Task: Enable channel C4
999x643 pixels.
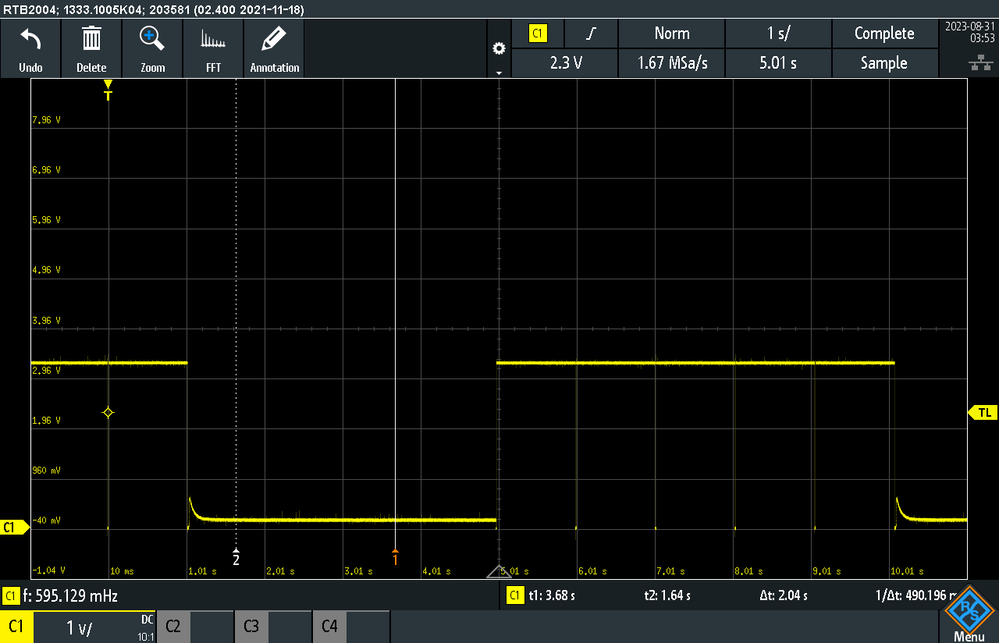Action: (329, 626)
